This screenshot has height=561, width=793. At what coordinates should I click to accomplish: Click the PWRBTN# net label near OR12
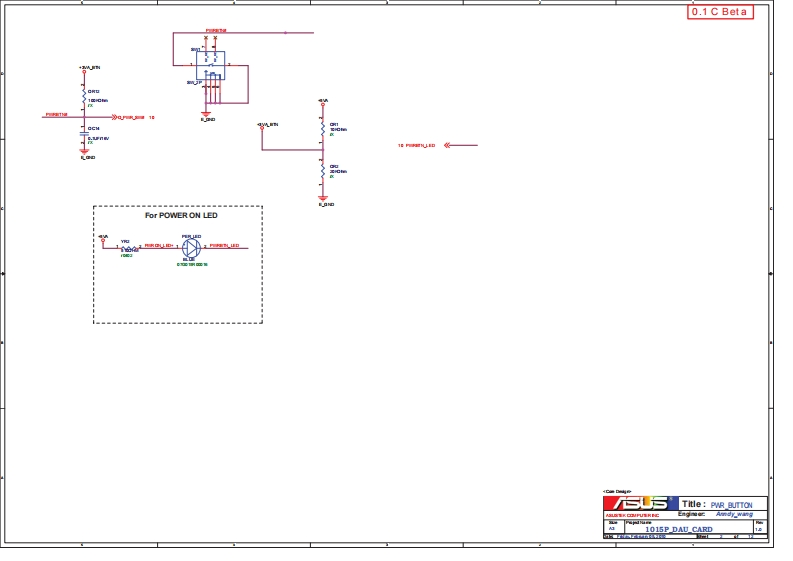(x=56, y=115)
